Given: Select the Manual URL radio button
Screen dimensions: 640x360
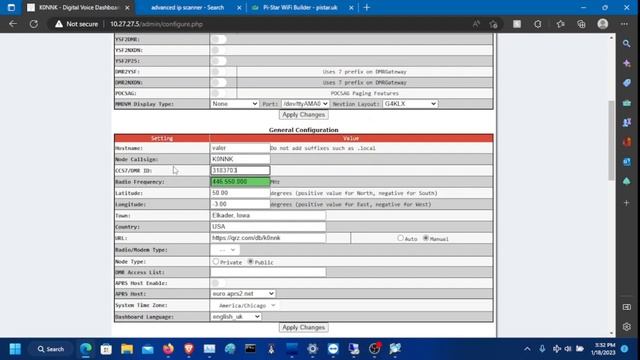Looking at the screenshot, I should (426, 238).
